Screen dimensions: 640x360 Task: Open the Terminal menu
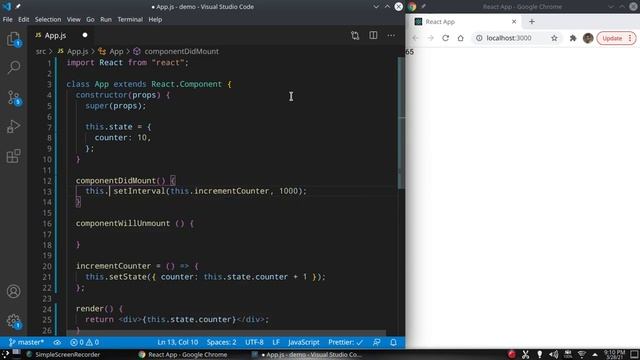click(130, 20)
